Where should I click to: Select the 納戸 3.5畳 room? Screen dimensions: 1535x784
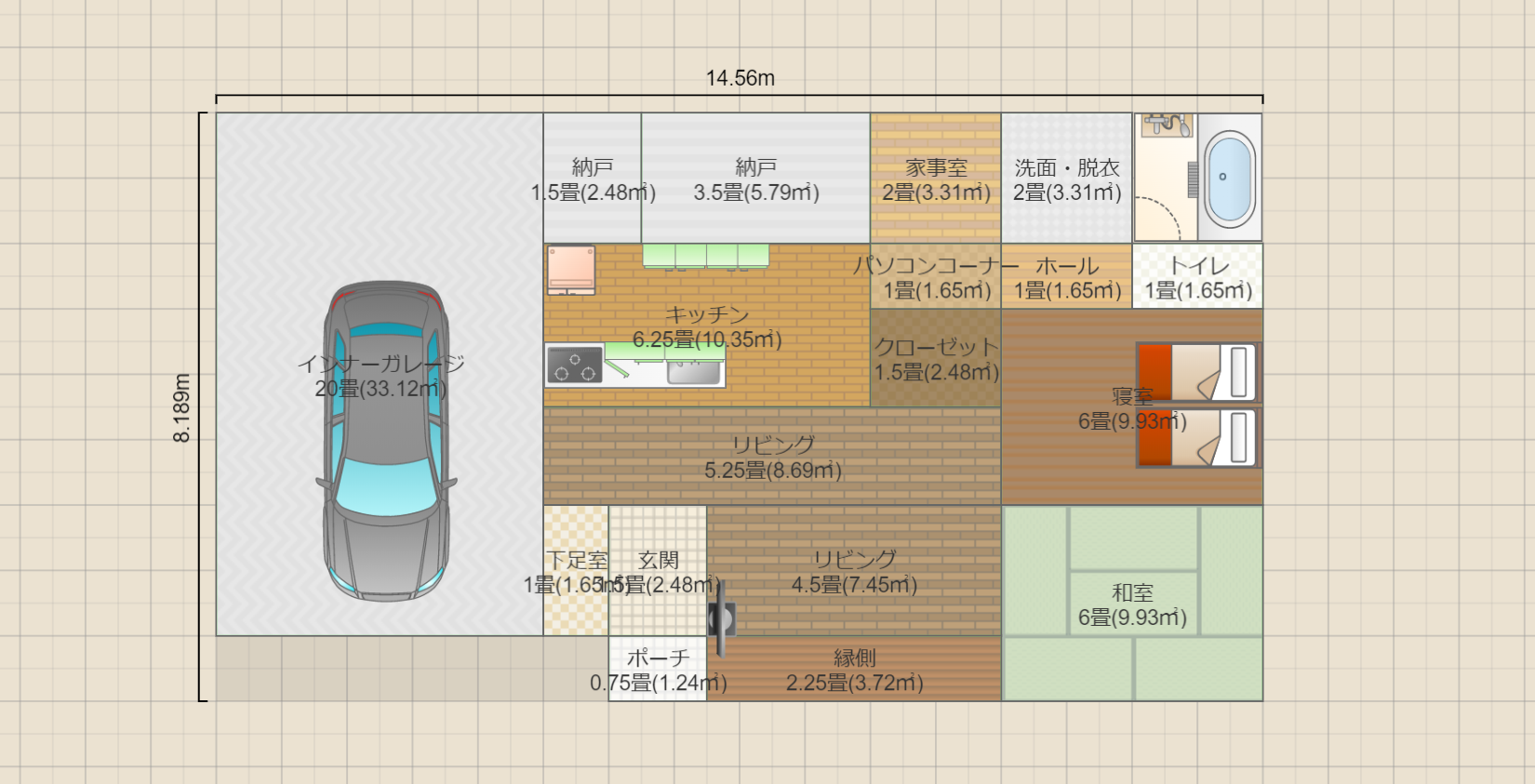pyautogui.click(x=755, y=179)
